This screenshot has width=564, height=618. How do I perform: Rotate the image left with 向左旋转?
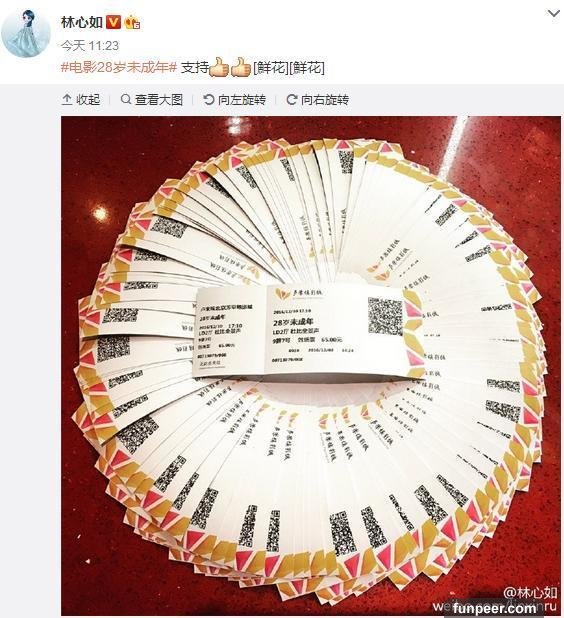[x=235, y=100]
